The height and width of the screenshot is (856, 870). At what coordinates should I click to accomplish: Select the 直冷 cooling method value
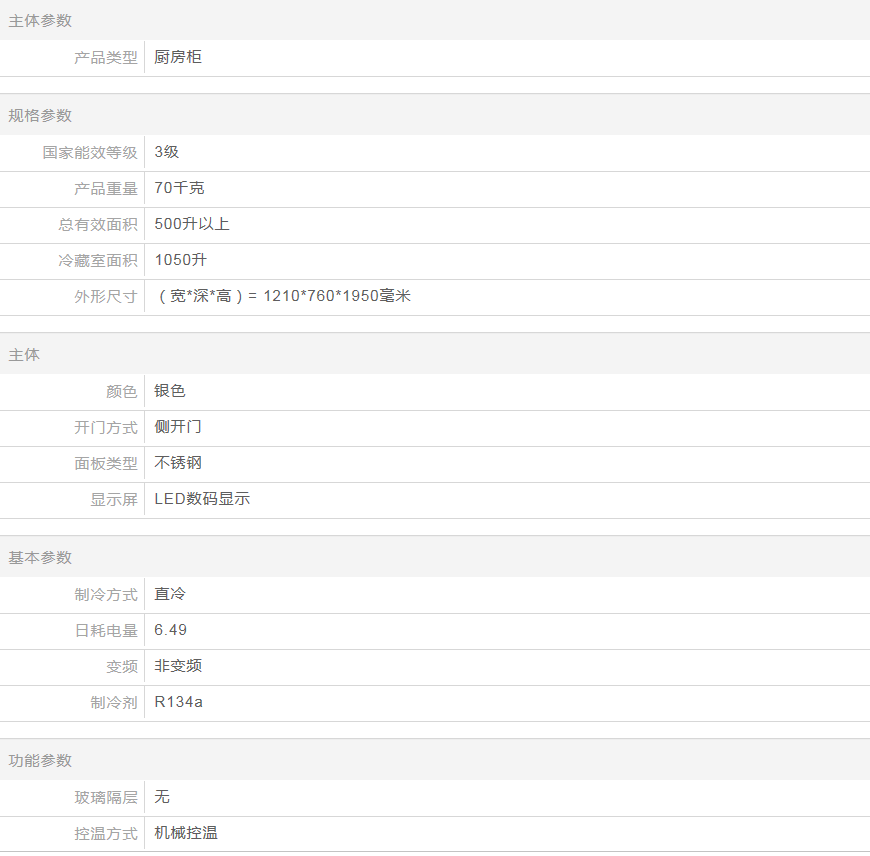170,594
